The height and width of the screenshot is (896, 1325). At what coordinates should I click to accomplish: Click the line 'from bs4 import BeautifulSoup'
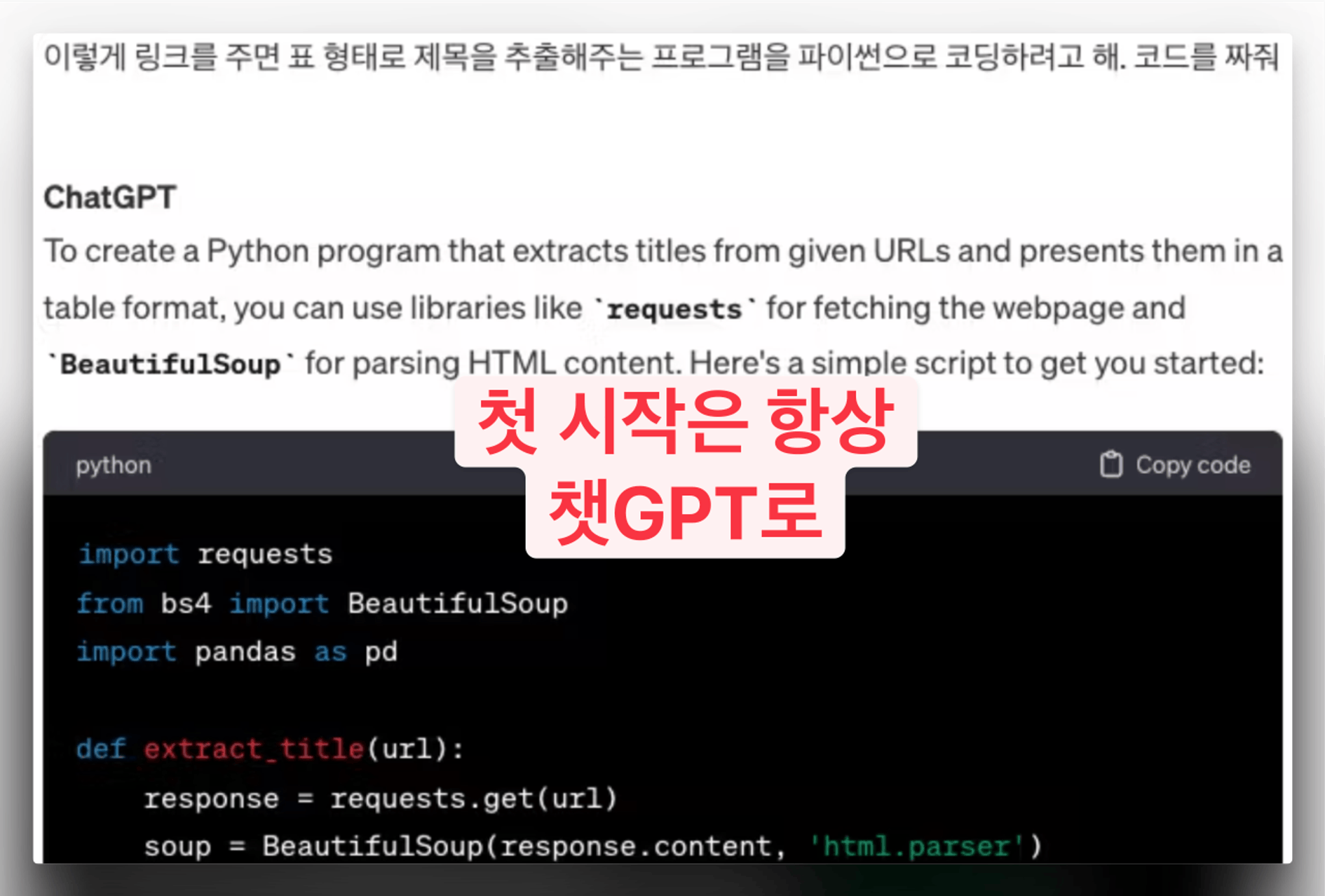tap(322, 603)
